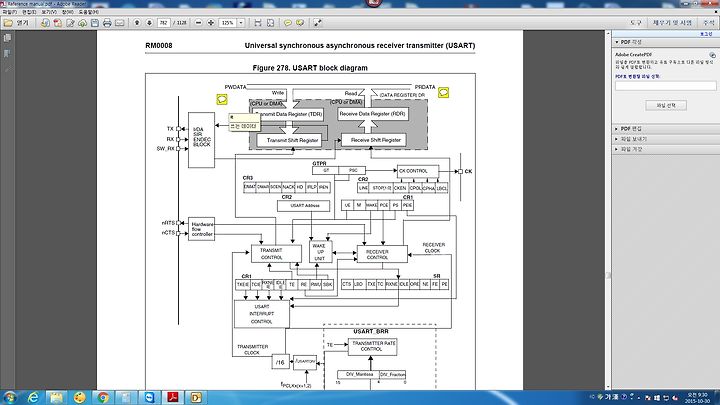
Task: Click the cloud upload icon
Action: tap(83, 22)
